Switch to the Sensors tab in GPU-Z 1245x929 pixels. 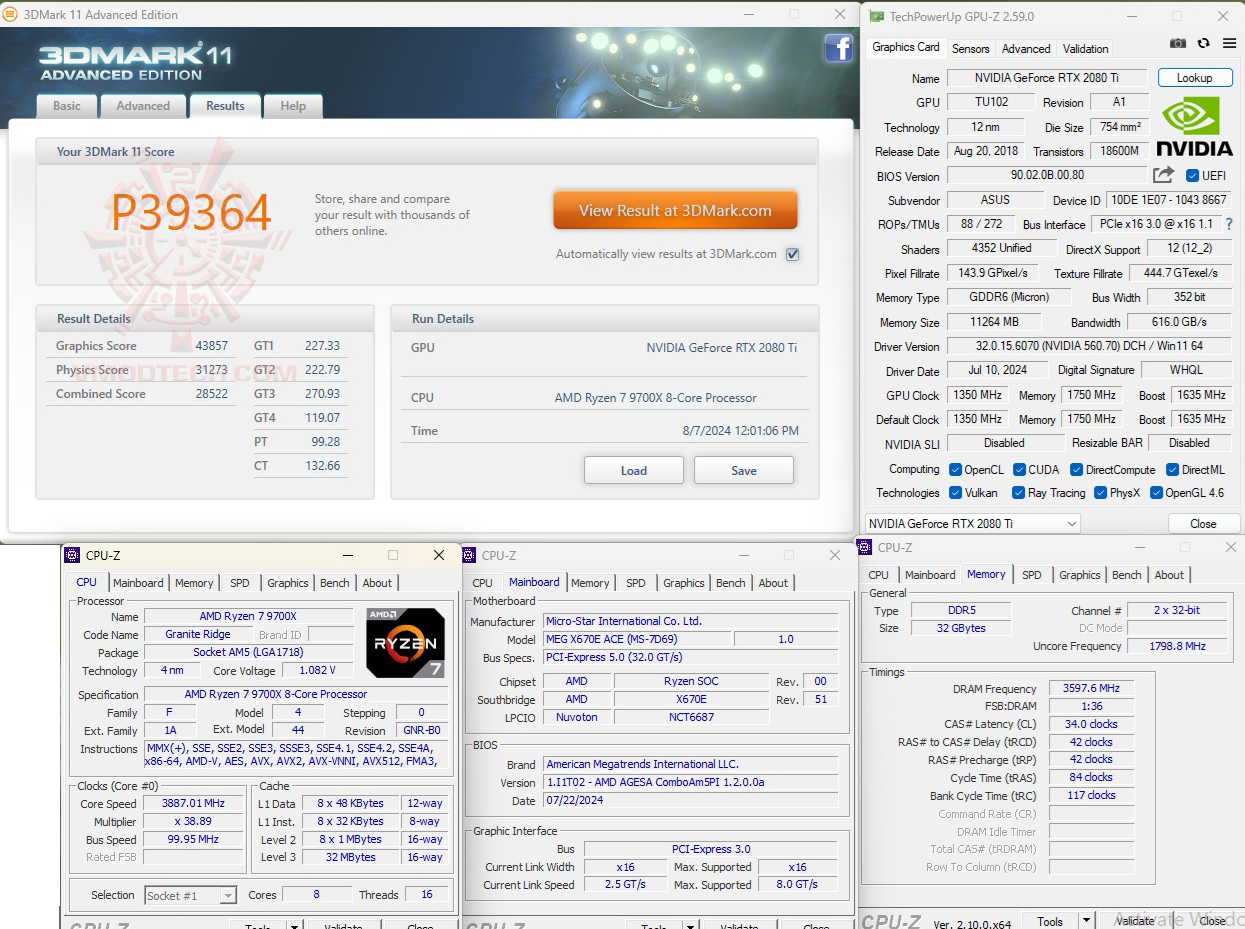[970, 48]
